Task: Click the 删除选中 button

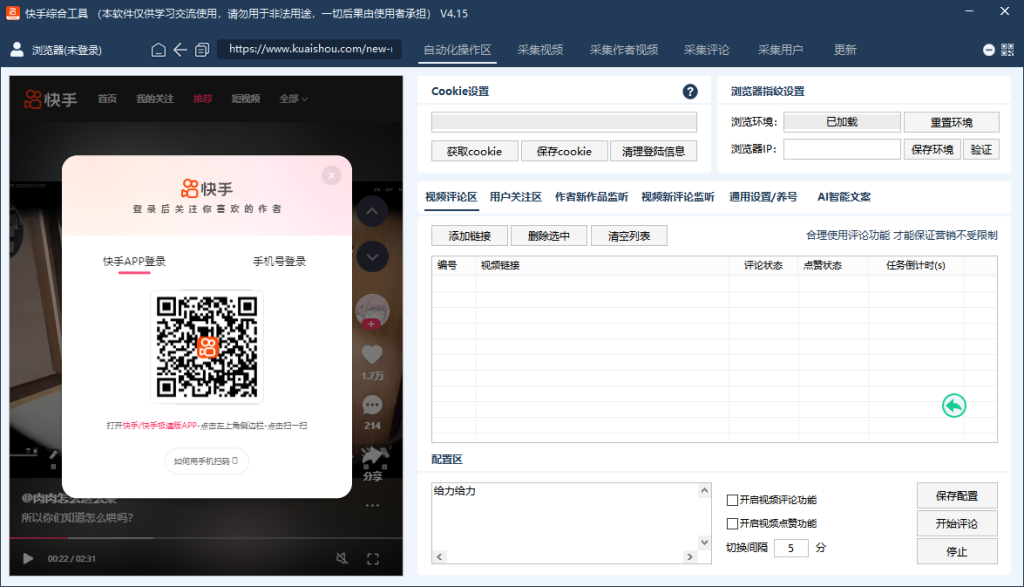Action: (549, 236)
